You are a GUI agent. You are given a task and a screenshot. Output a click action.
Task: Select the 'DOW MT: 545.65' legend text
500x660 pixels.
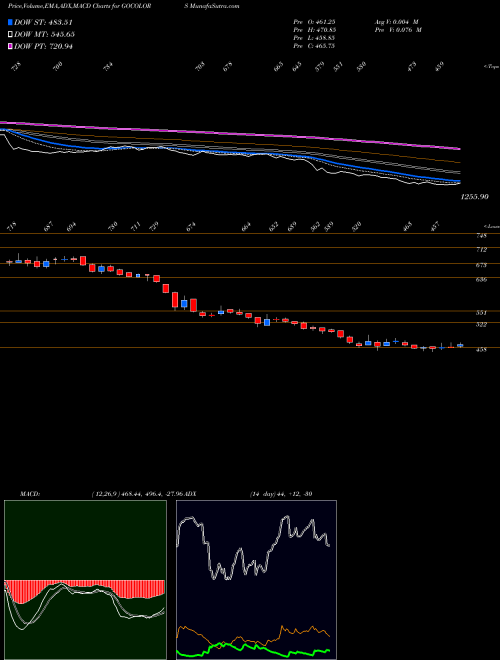[x=44, y=34]
